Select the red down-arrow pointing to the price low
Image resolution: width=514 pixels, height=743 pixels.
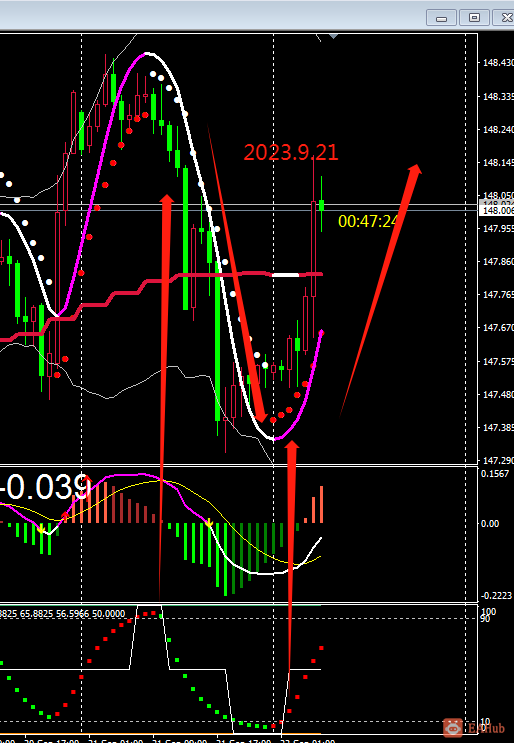[x=236, y=274]
